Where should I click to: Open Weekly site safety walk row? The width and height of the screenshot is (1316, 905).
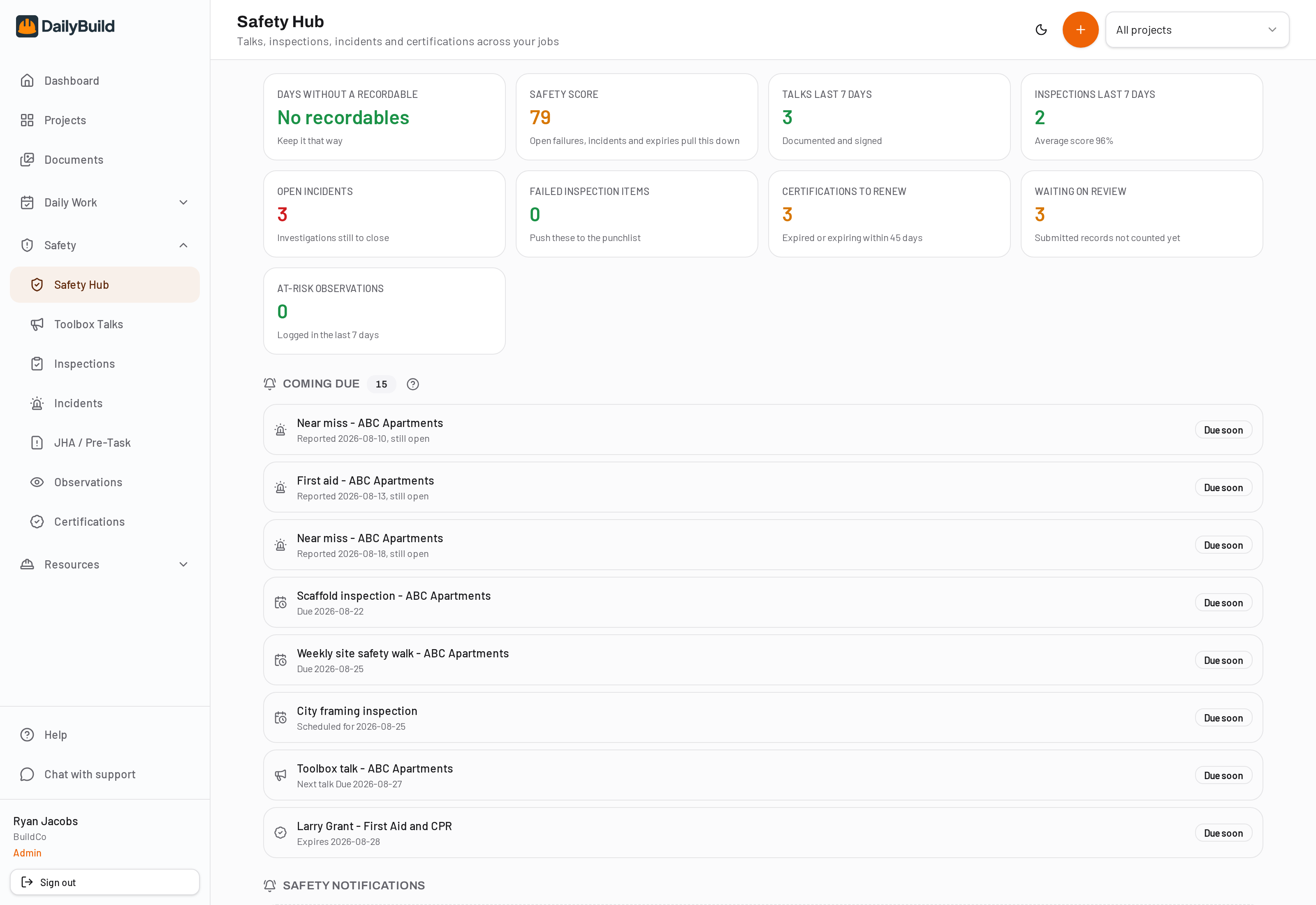[763, 660]
